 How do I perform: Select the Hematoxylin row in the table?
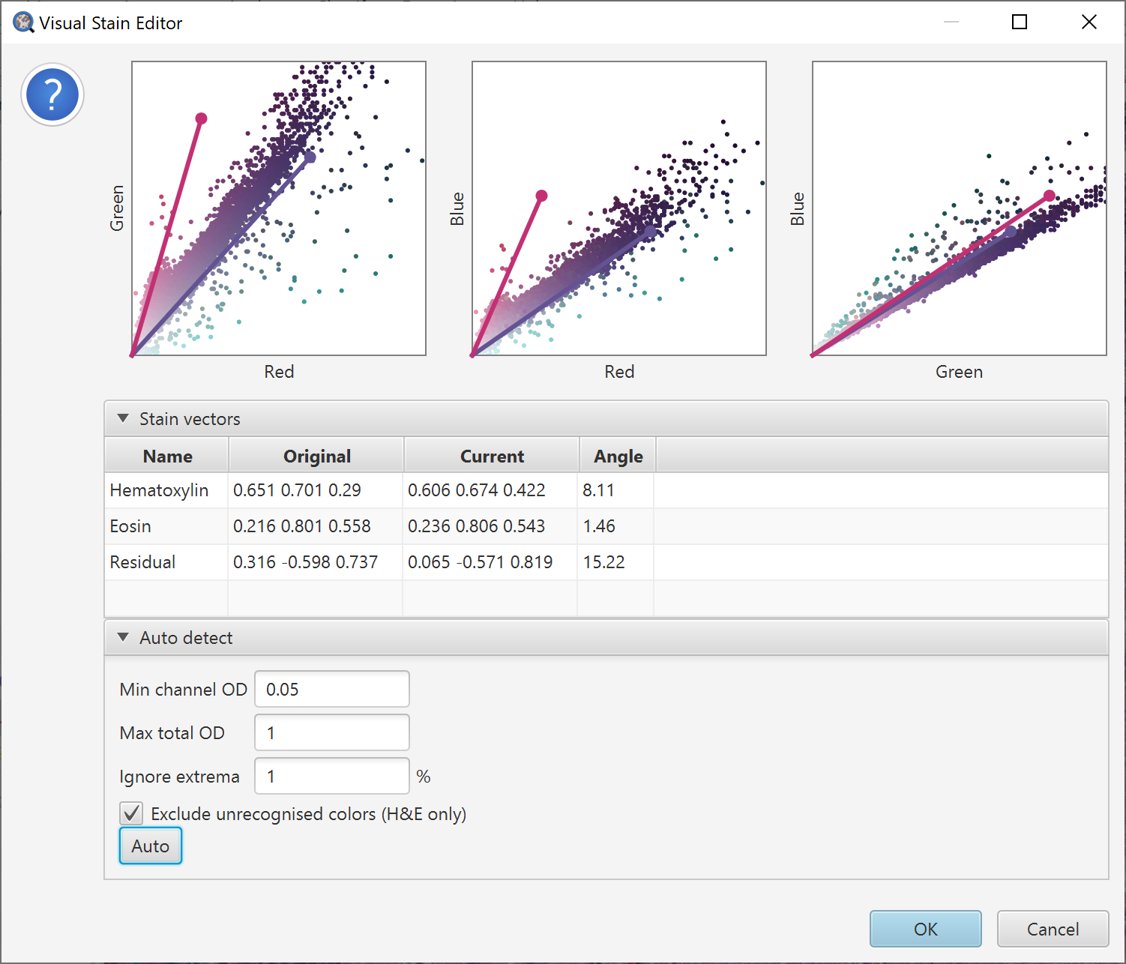point(606,490)
